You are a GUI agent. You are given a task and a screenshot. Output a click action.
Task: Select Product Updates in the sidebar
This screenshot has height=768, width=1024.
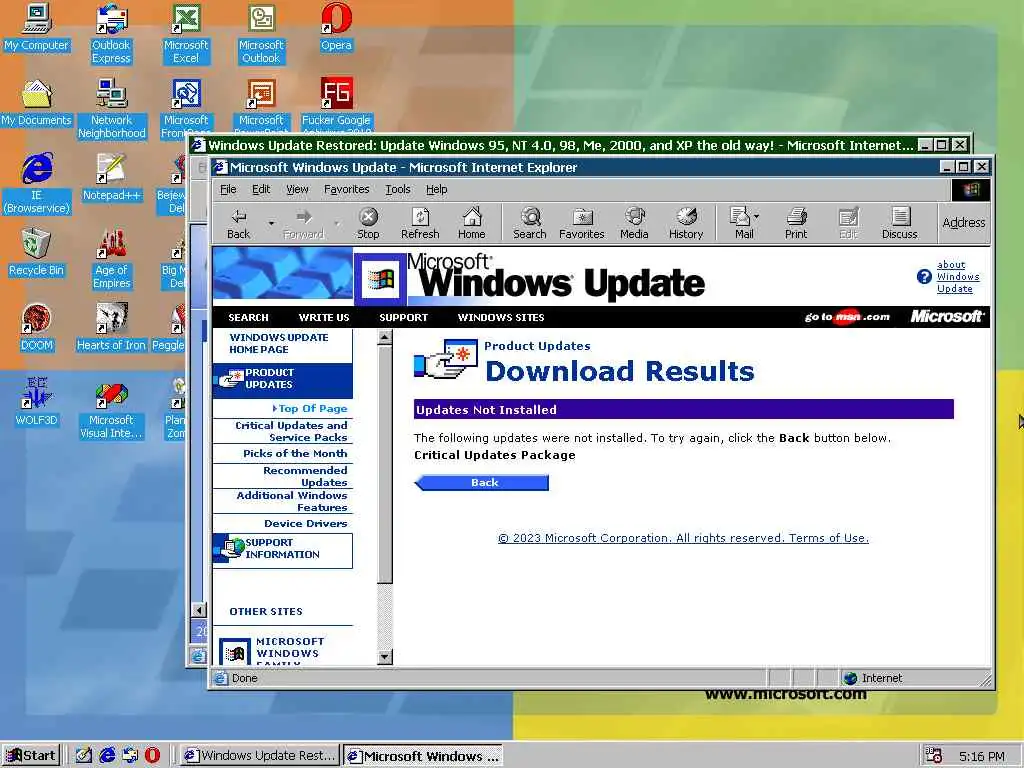(x=282, y=379)
